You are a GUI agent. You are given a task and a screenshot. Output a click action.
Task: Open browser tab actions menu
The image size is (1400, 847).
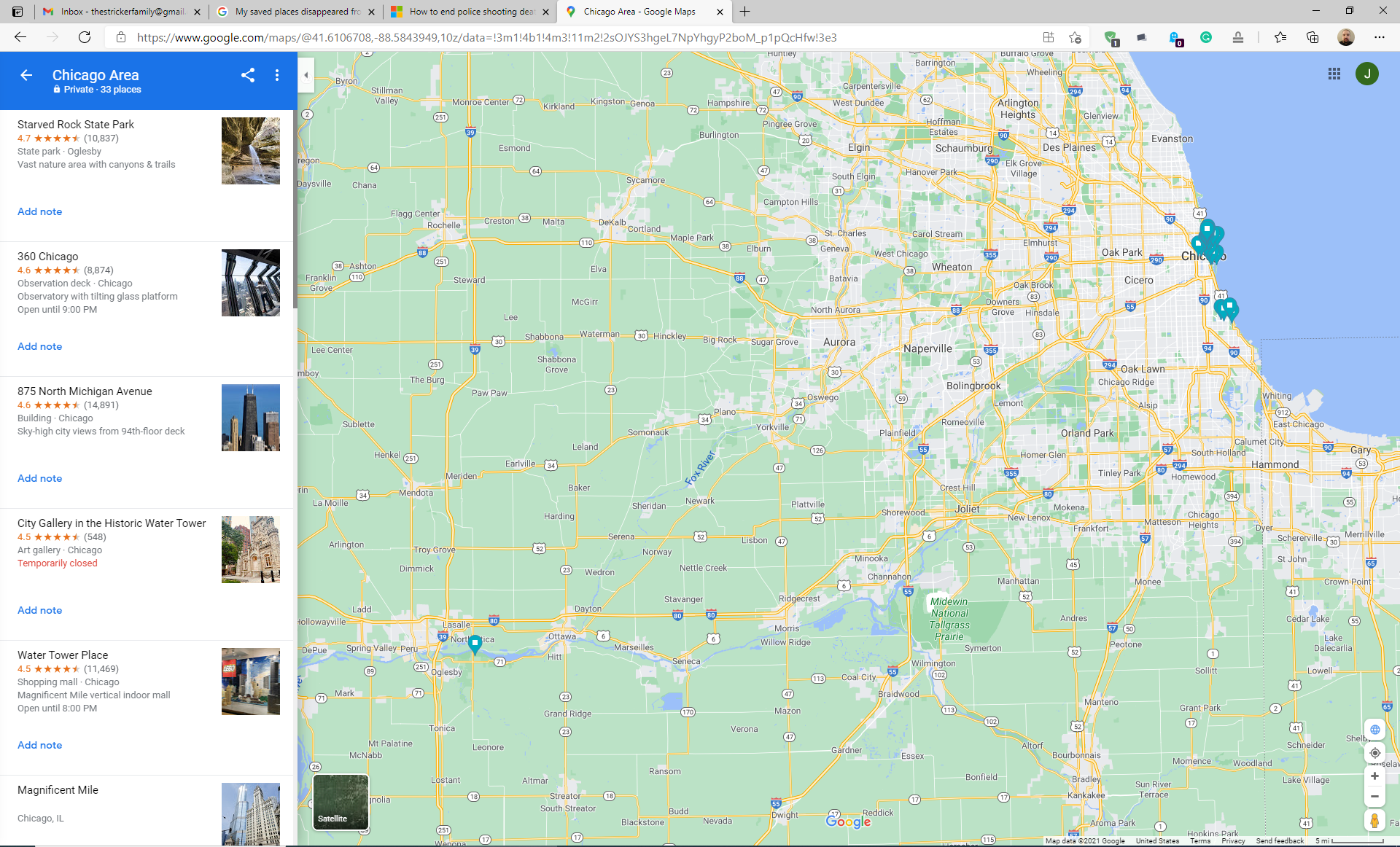(x=17, y=12)
